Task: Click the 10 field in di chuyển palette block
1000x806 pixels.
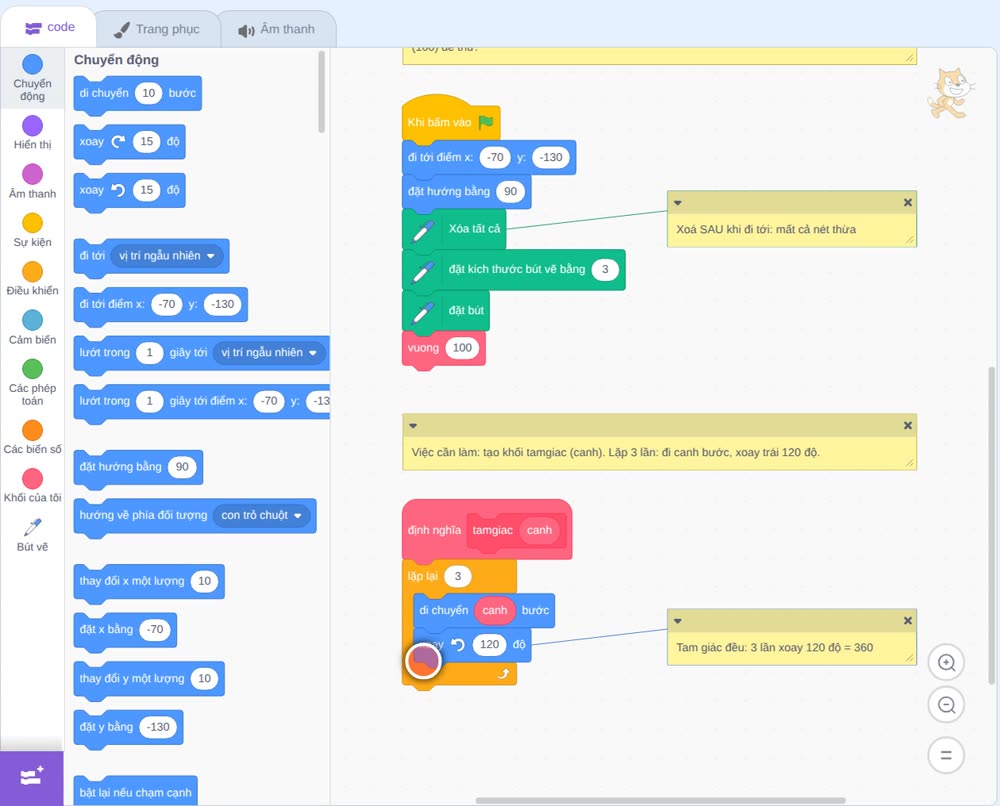Action: (149, 93)
